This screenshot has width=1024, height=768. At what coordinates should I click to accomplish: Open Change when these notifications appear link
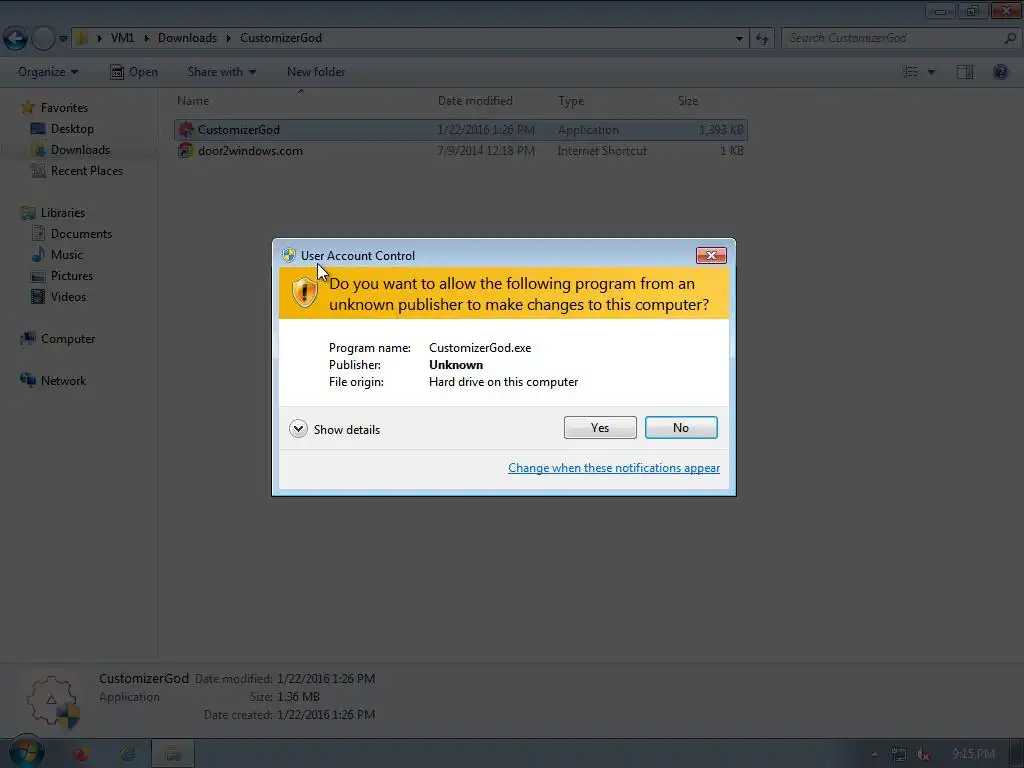(614, 468)
